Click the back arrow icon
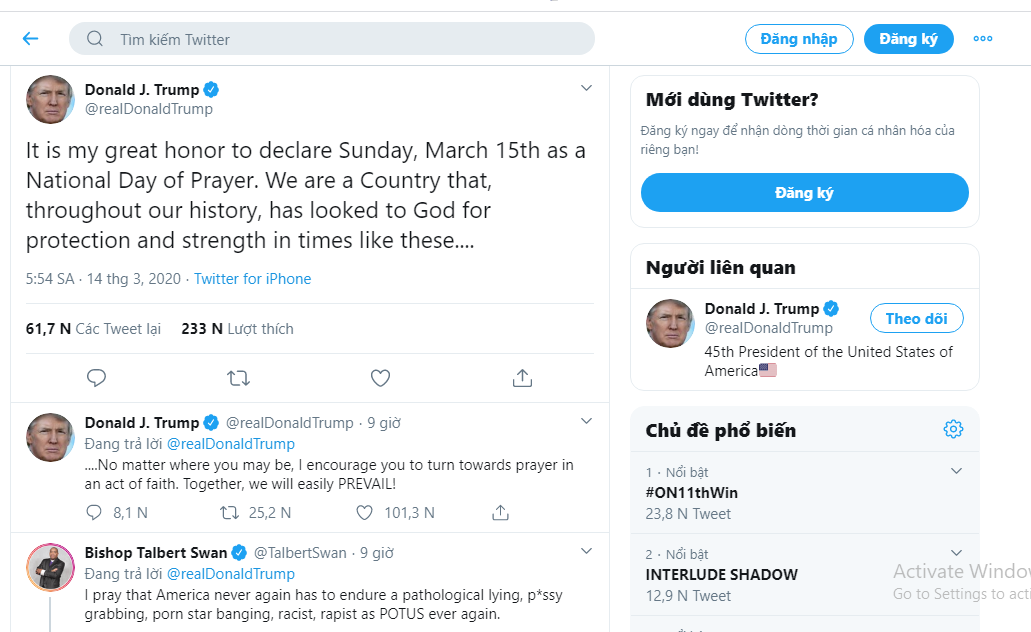 tap(30, 39)
